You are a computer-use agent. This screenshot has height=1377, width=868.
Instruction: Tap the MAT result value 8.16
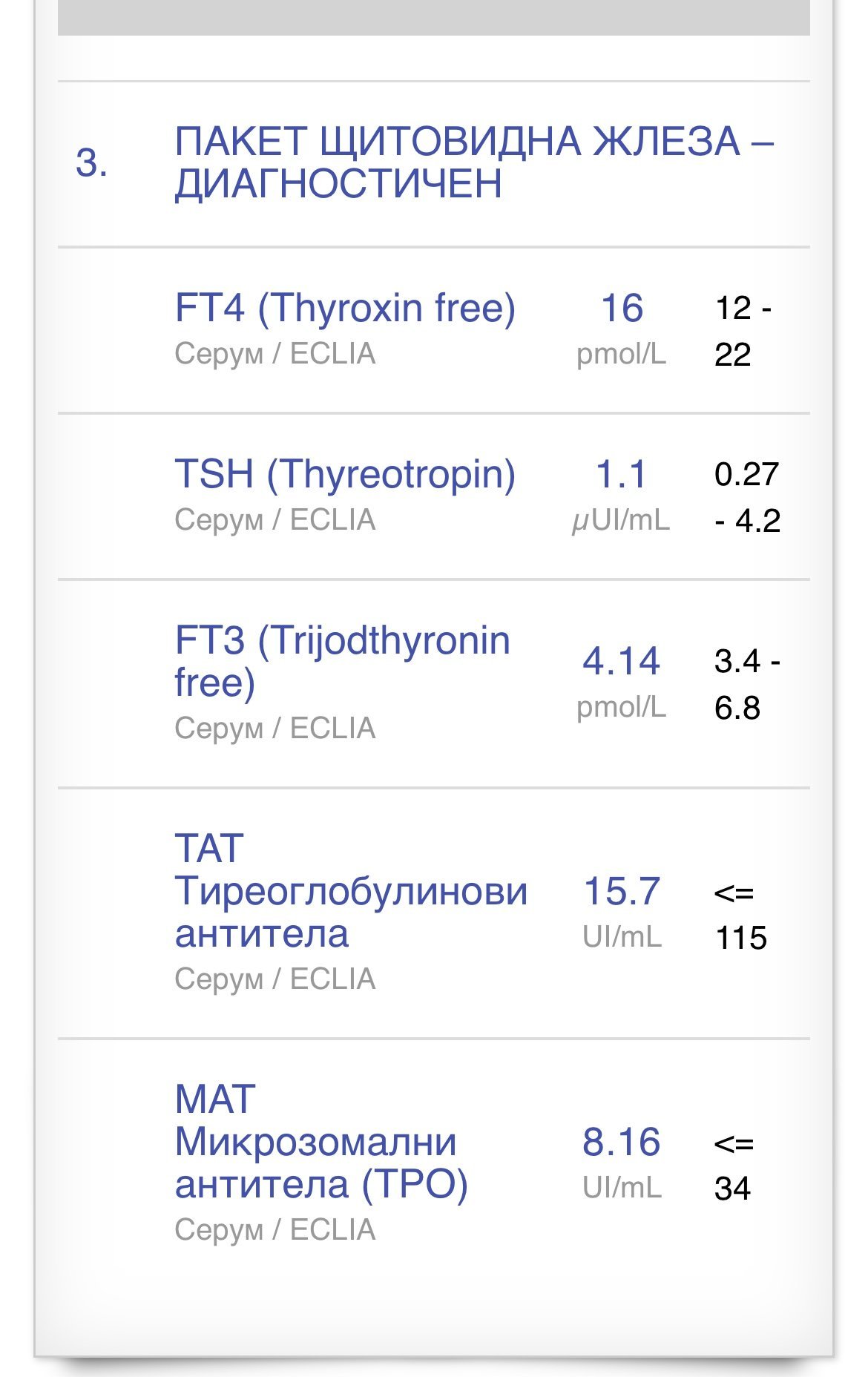click(x=622, y=1141)
